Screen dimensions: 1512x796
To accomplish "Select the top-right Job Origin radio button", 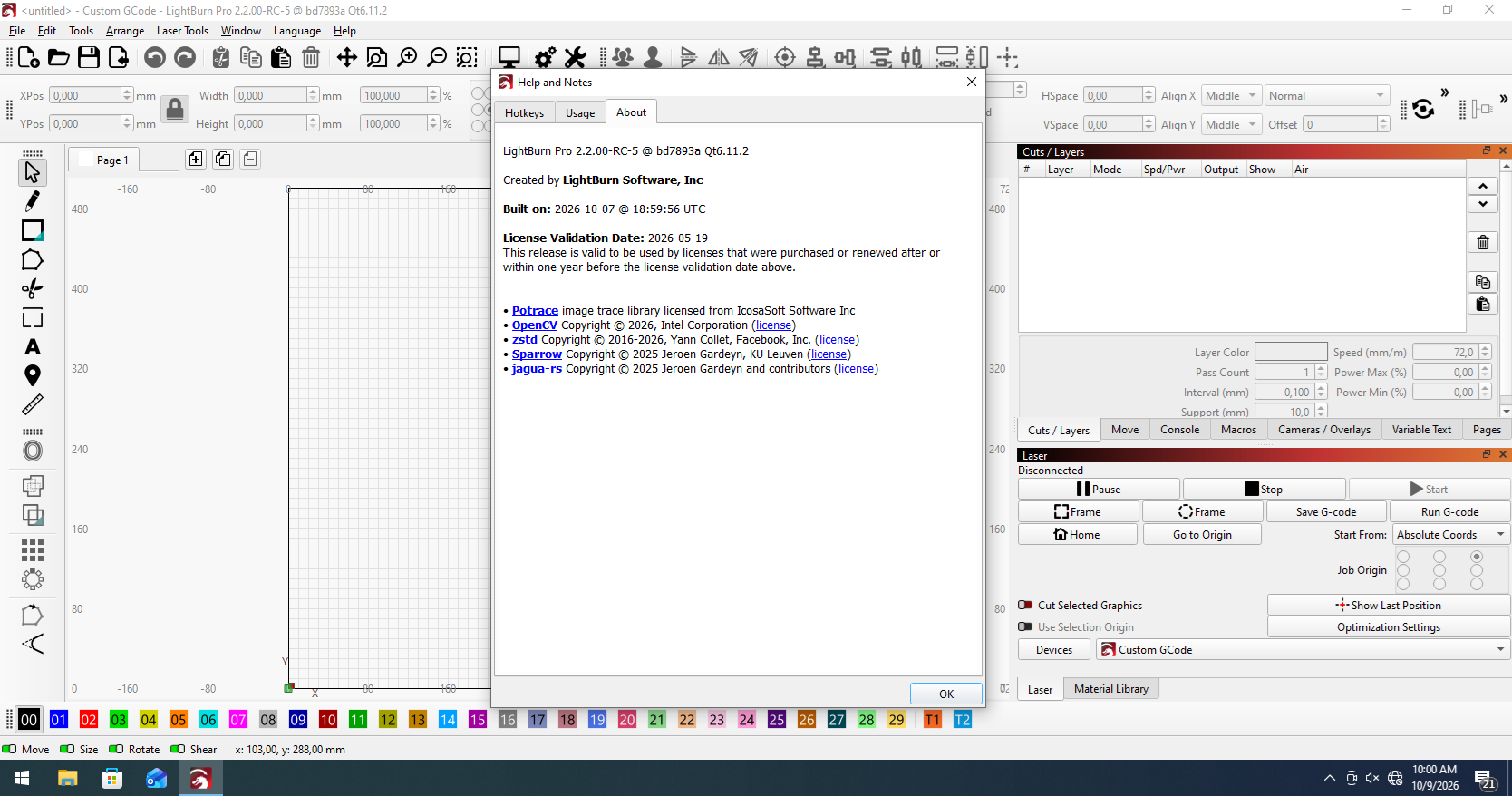I will point(1477,557).
